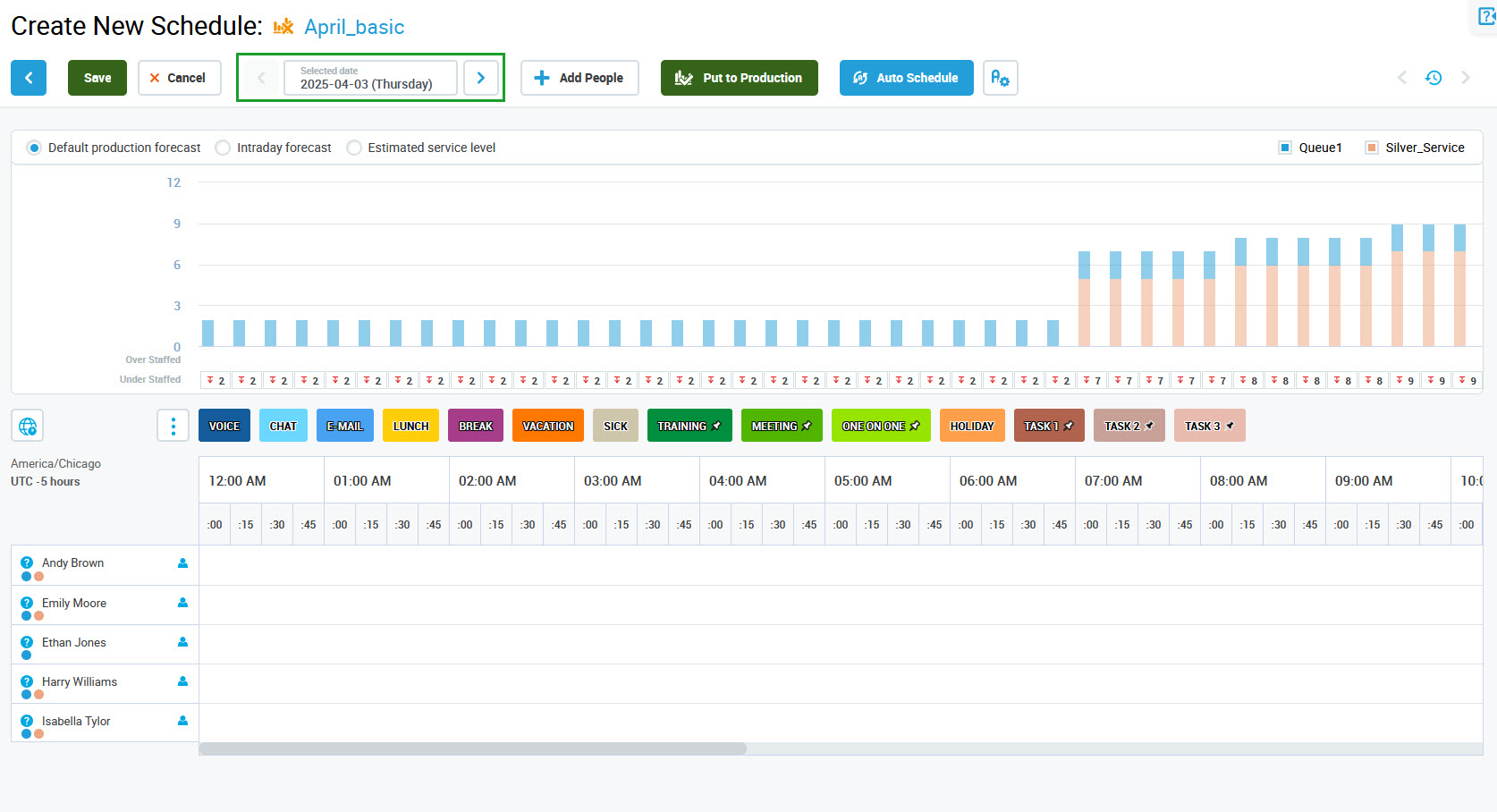1497x812 pixels.
Task: Click the help icon in top corner
Action: coord(1485,16)
